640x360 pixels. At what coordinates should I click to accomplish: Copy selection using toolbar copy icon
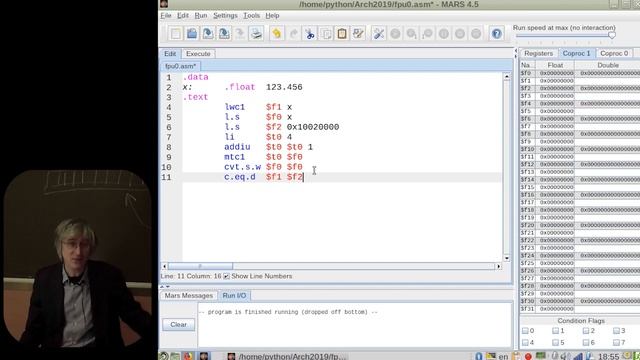pos(326,33)
